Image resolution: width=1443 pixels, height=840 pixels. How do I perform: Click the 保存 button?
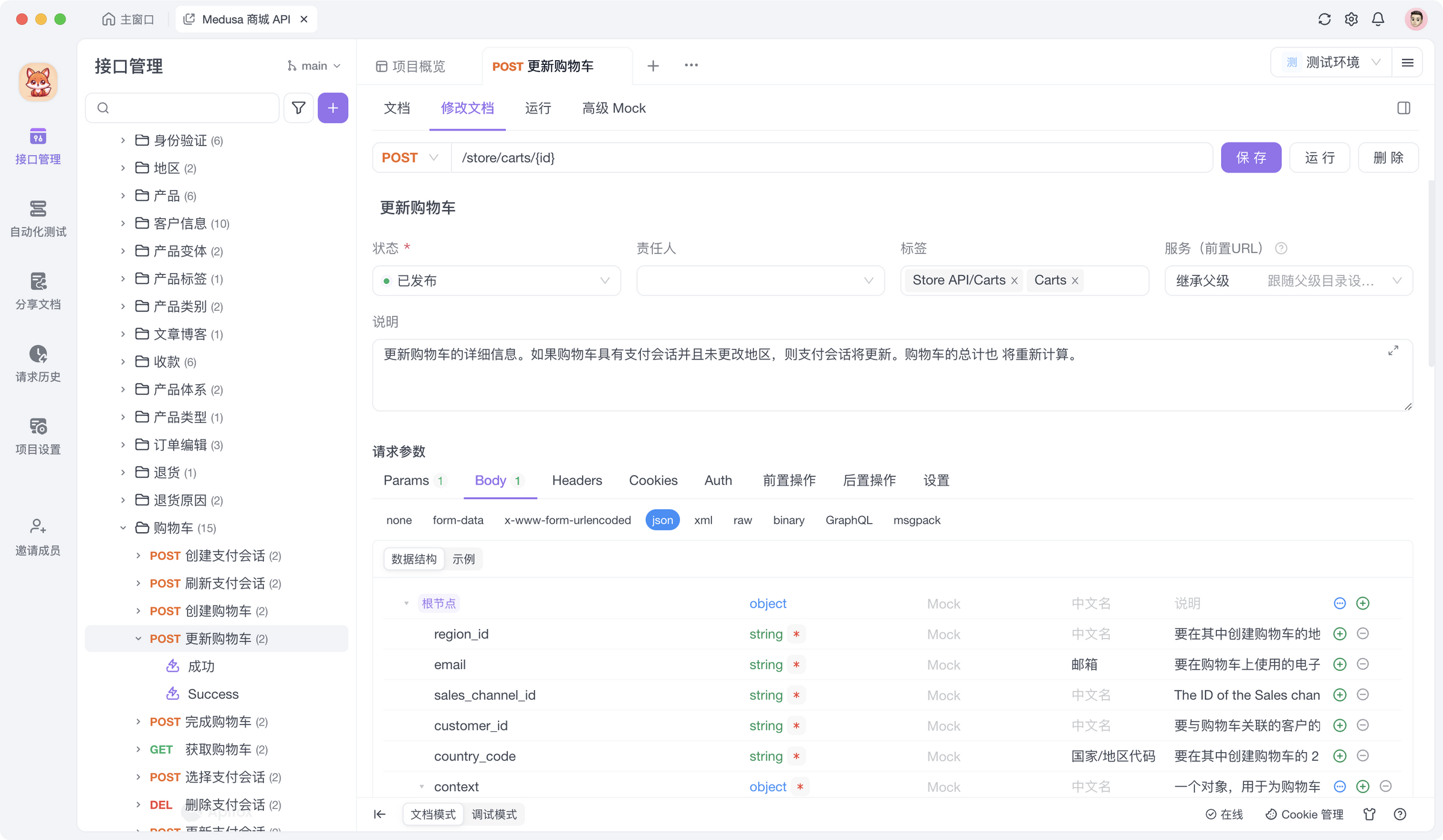[x=1251, y=158]
